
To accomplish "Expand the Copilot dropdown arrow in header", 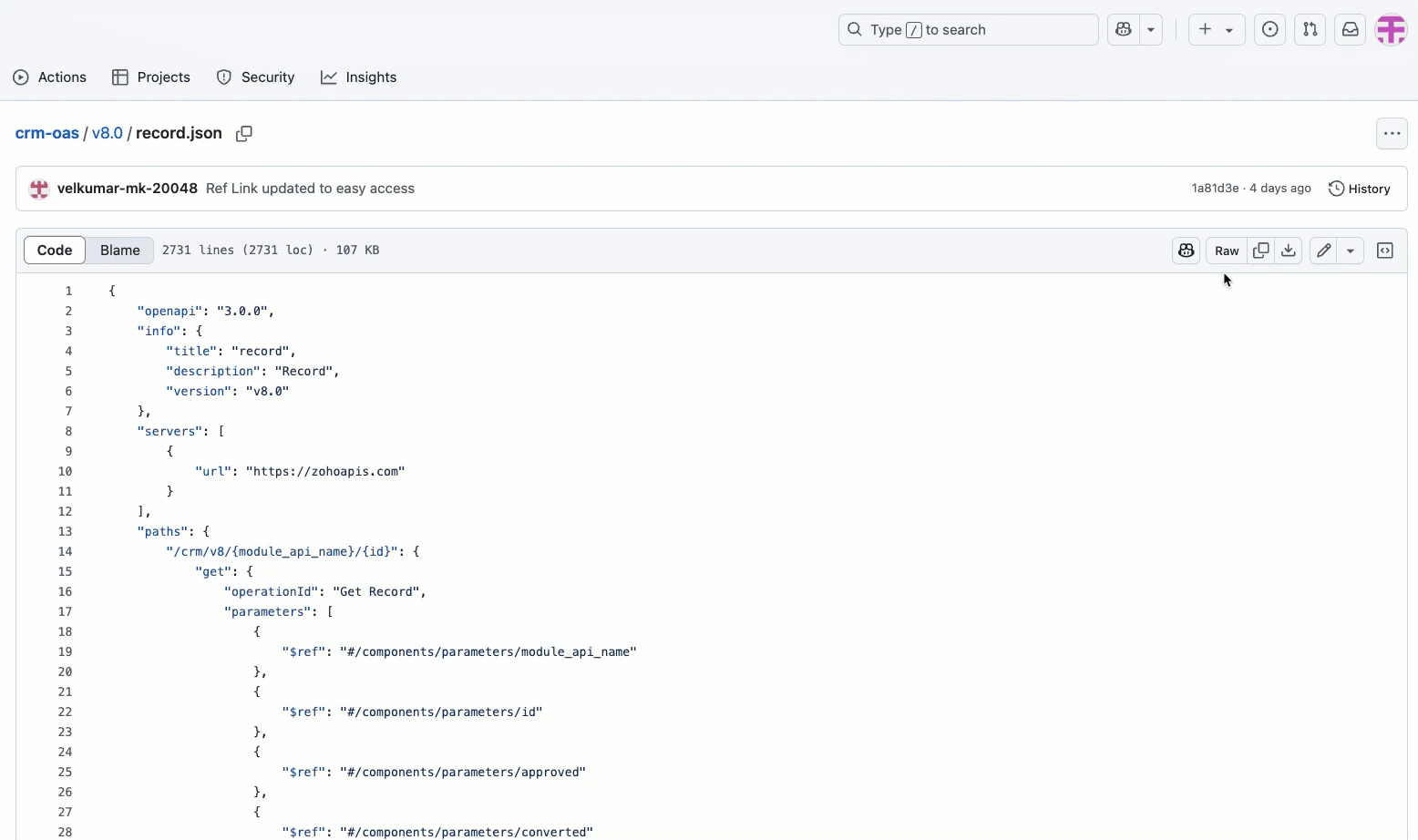I will click(x=1151, y=30).
